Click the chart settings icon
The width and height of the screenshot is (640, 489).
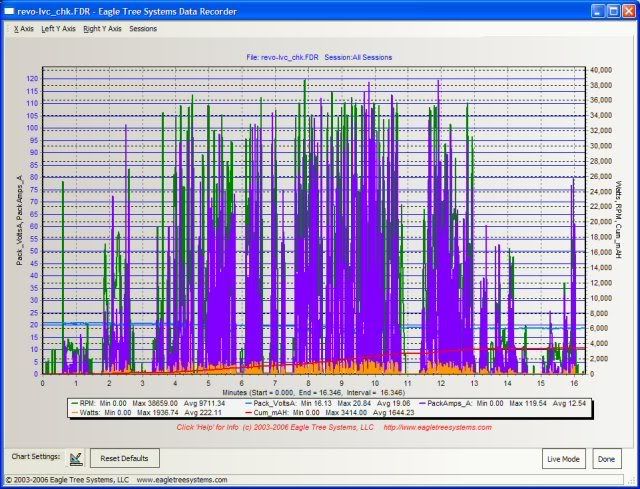(77, 458)
